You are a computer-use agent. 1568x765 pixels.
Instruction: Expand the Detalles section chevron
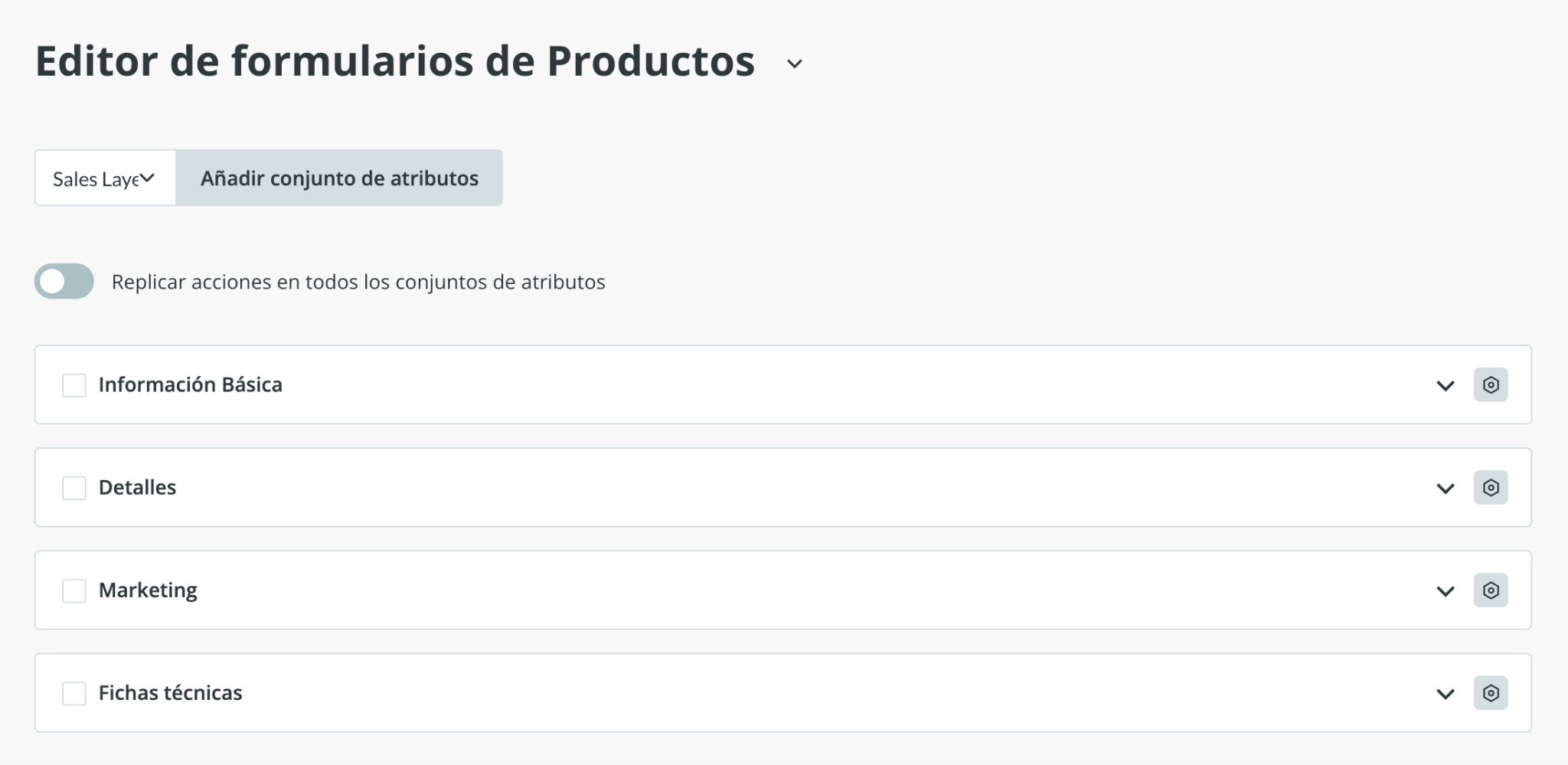point(1445,488)
